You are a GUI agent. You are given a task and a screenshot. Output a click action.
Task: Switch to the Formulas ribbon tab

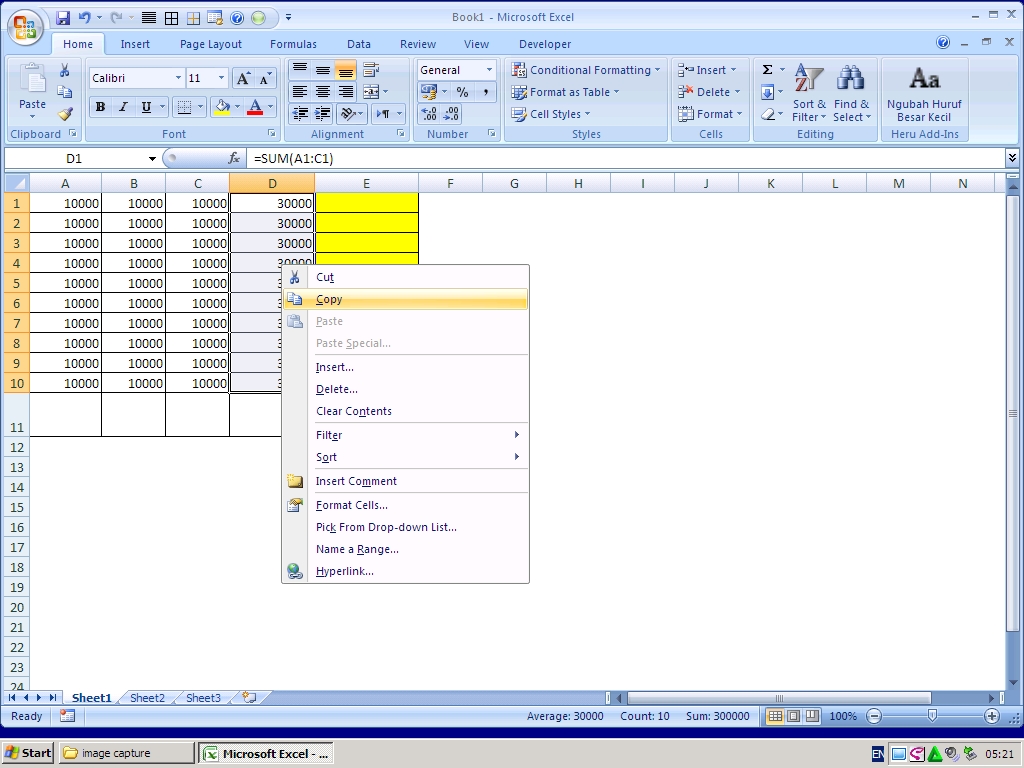pyautogui.click(x=293, y=44)
